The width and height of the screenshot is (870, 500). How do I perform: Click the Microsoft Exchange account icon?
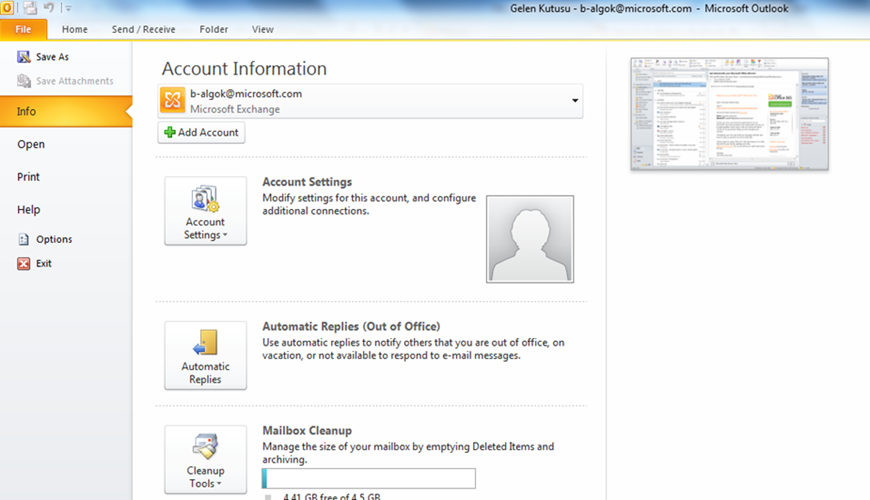click(x=173, y=100)
